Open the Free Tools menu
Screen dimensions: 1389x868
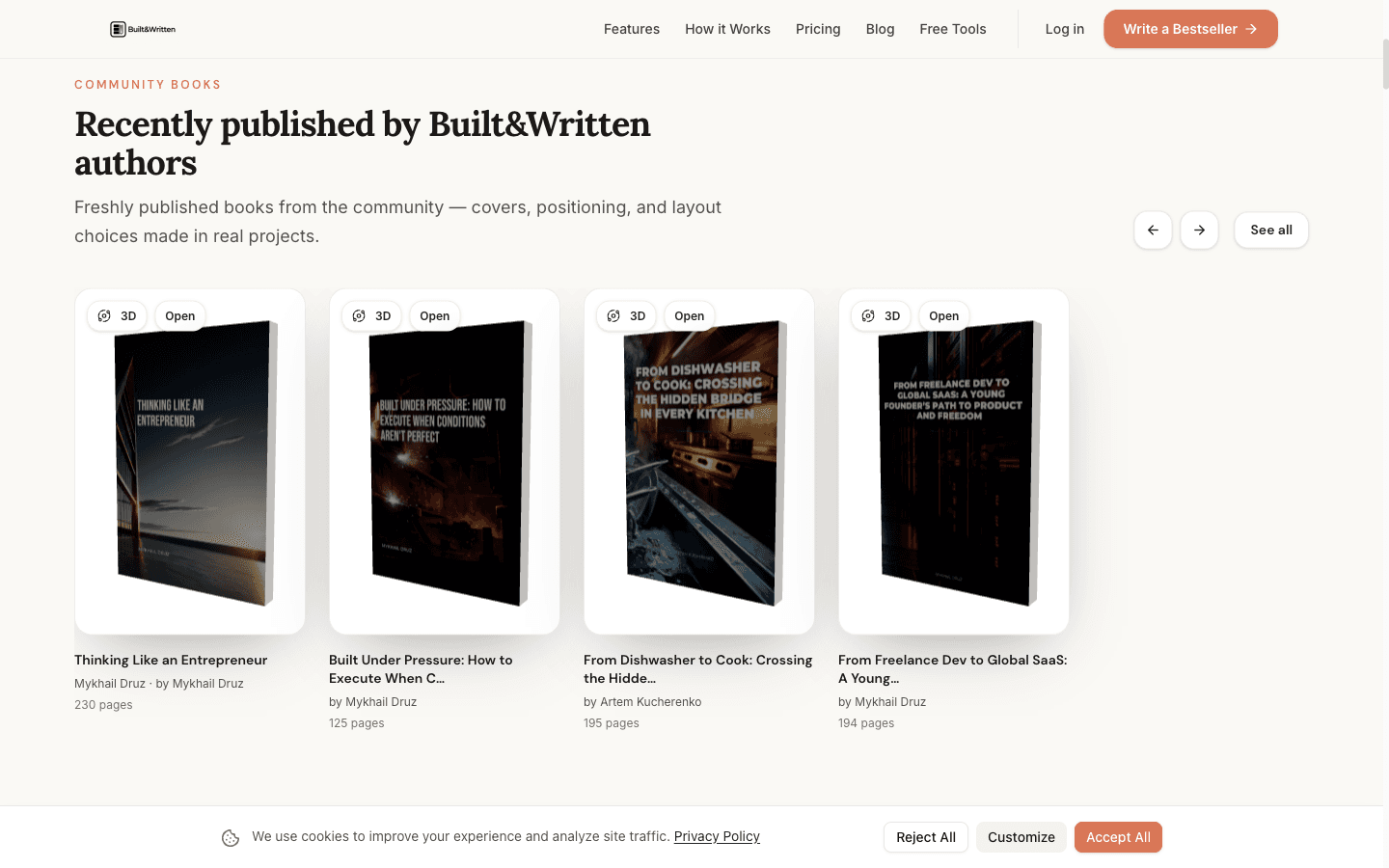pos(952,29)
